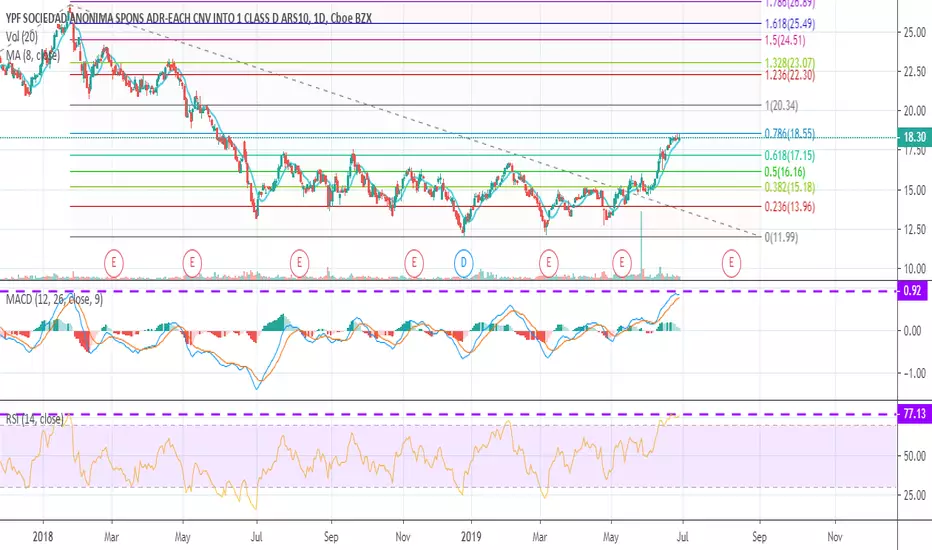Click the blue dividend D marker
The width and height of the screenshot is (932, 550).
(x=464, y=262)
